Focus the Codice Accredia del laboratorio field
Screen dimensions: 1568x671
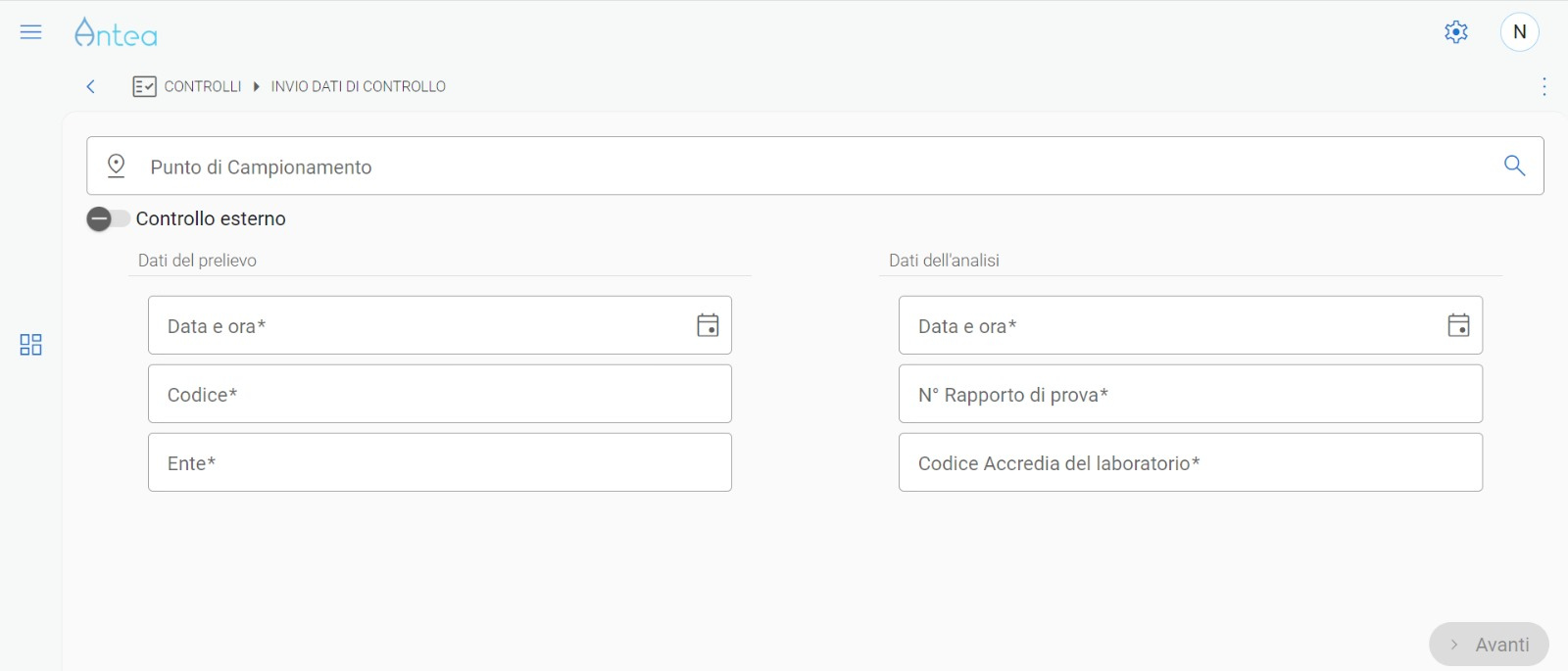coord(1191,462)
